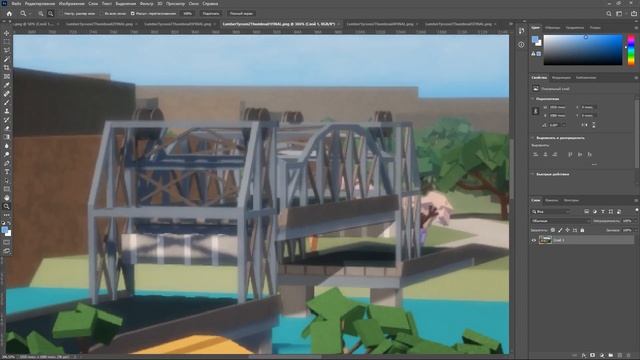Screen dimensions: 640x360
Task: Click Add layer style fx icon
Action: tap(584, 356)
